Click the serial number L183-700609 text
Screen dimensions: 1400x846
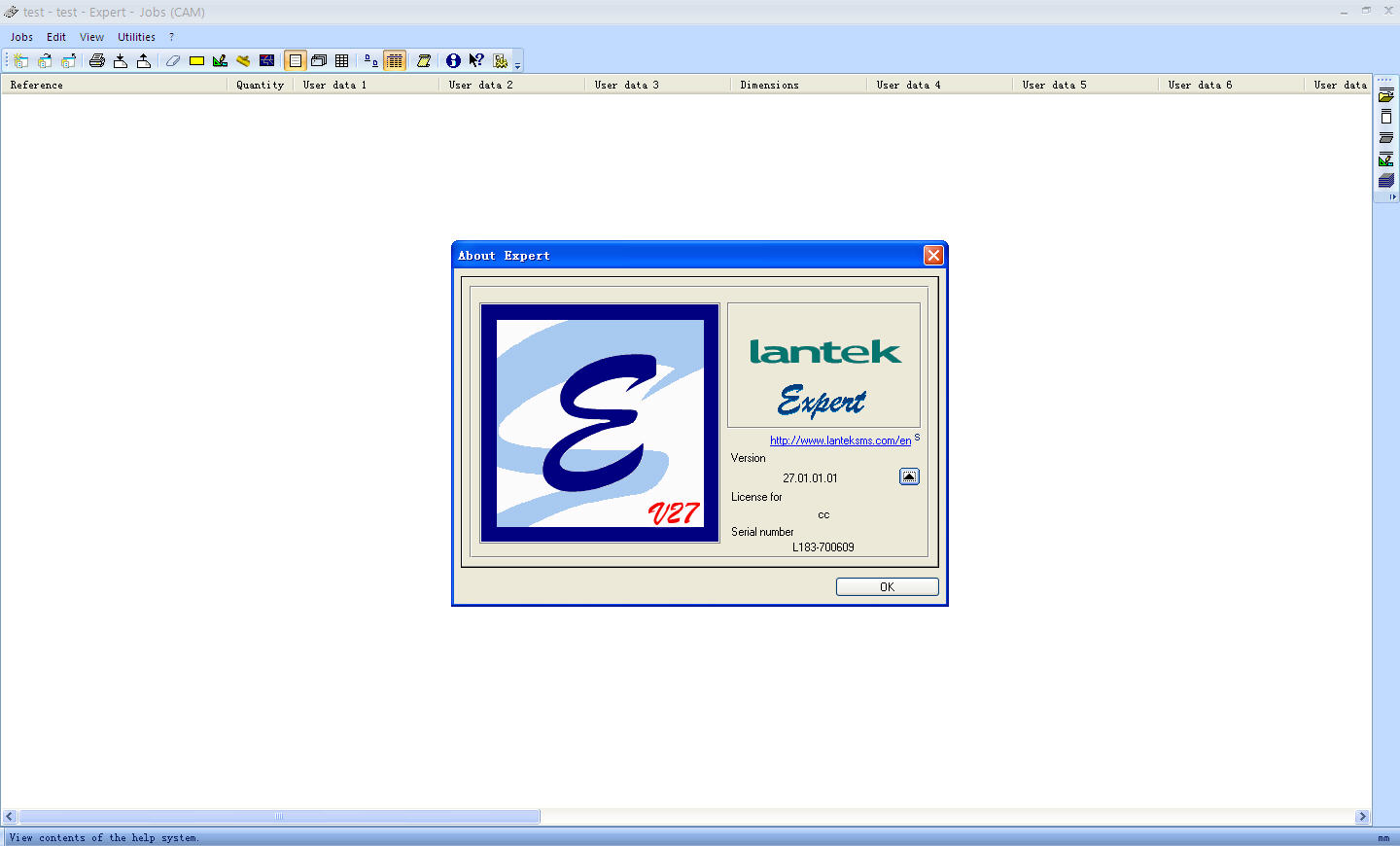coord(822,547)
